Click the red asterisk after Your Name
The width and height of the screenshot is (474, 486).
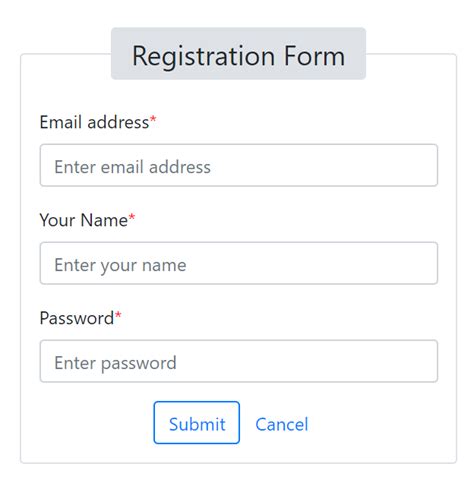[x=132, y=217]
